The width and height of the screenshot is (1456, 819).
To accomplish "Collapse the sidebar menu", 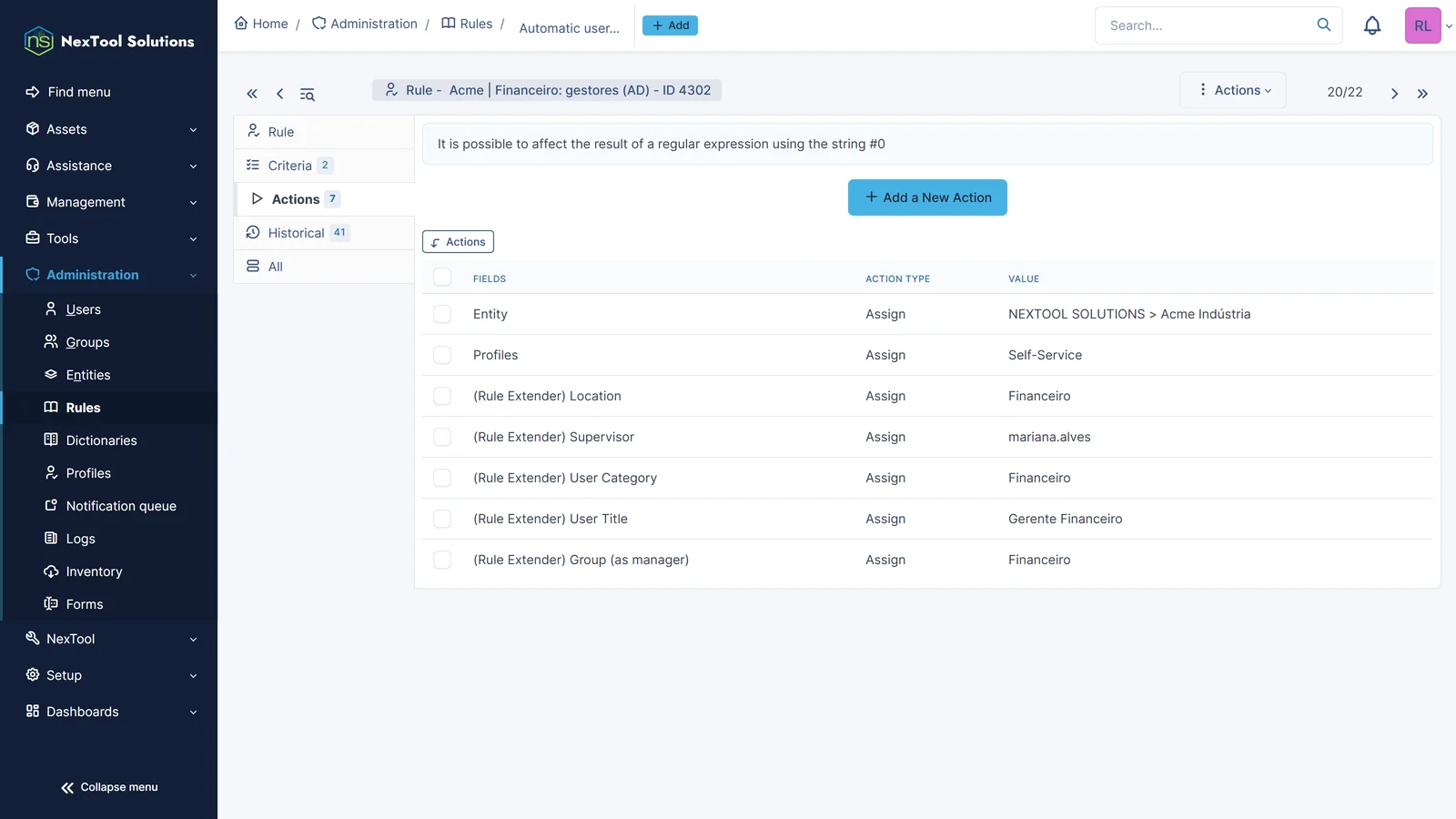I will pyautogui.click(x=109, y=787).
